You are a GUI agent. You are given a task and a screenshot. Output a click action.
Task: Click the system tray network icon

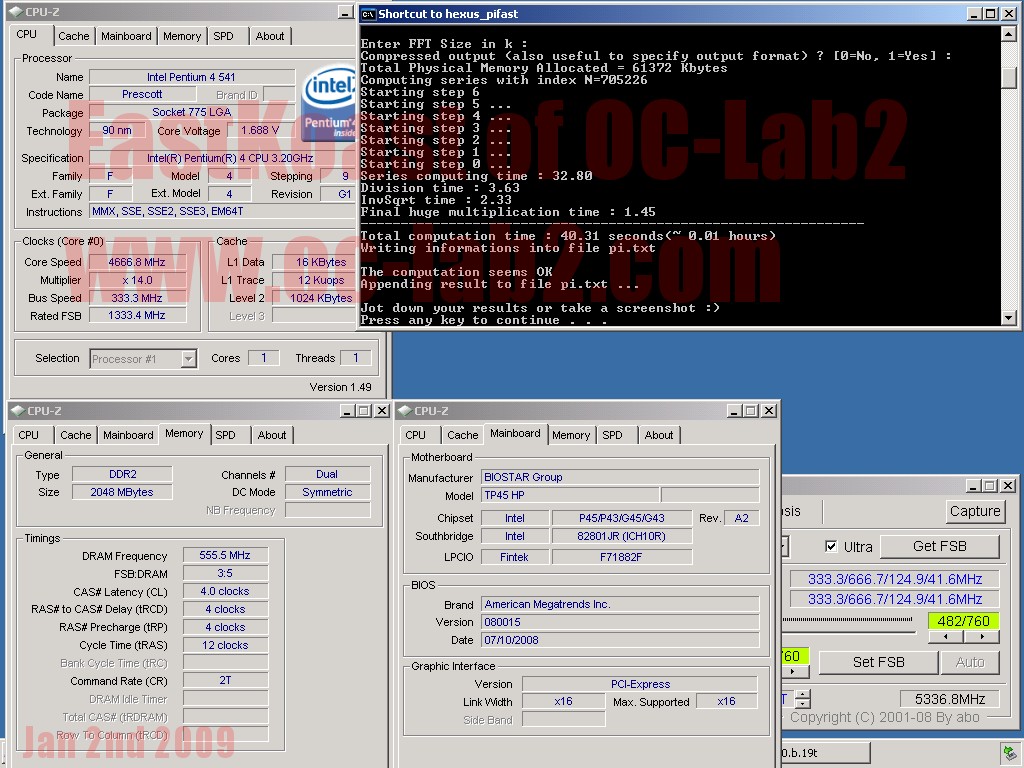click(x=1010, y=753)
